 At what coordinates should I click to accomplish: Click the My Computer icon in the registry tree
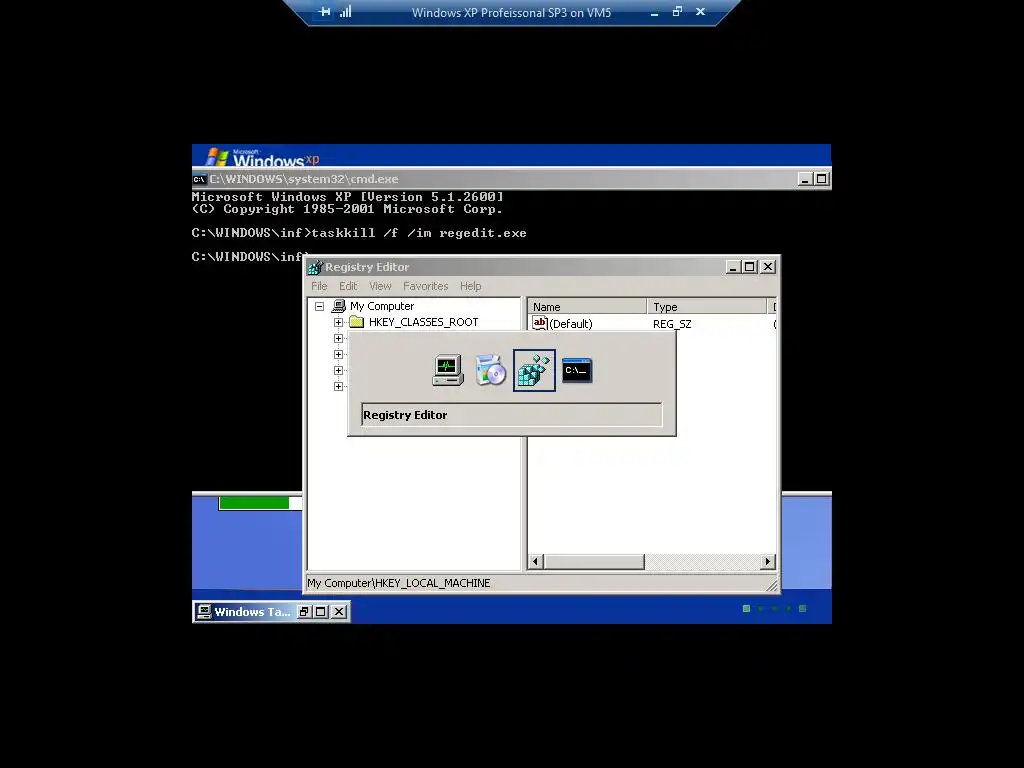click(x=339, y=306)
